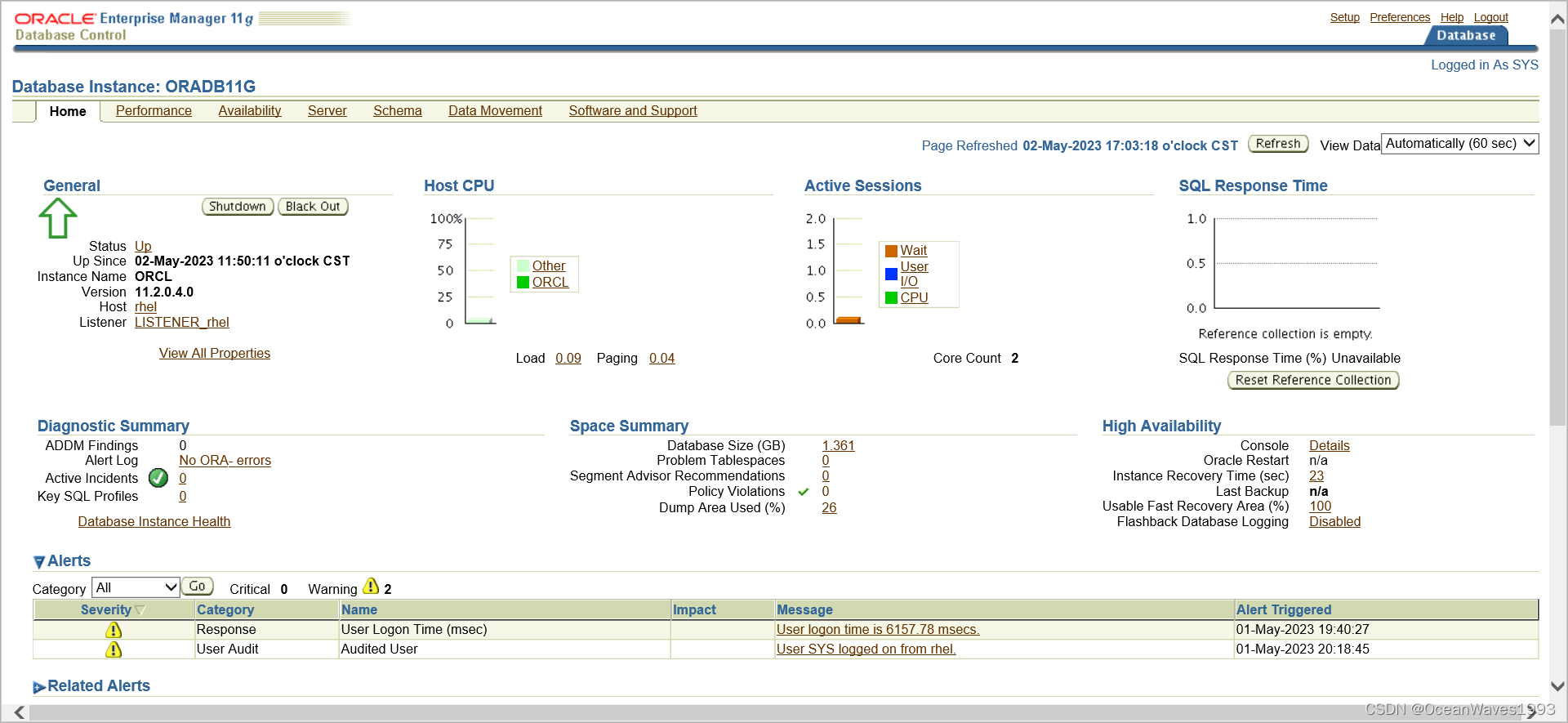1568x723 pixels.
Task: Click Dump Area Used value 26
Action: click(x=830, y=508)
